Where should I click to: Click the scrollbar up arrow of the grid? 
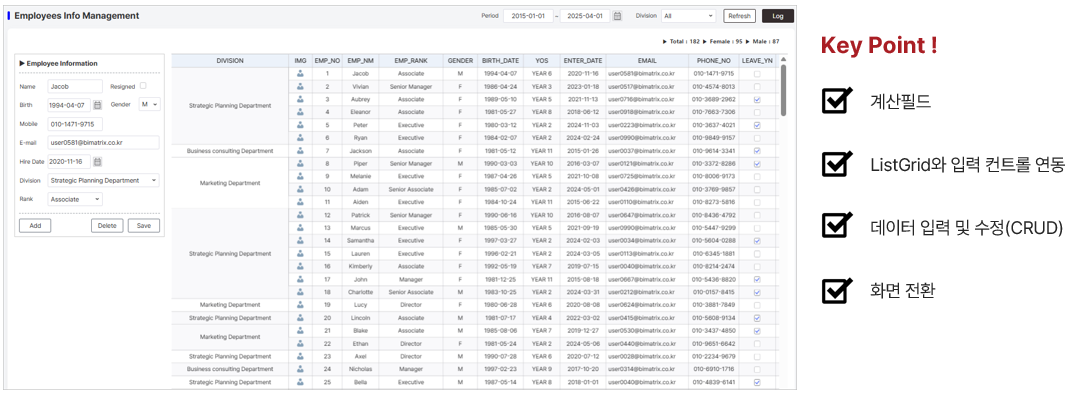click(783, 58)
